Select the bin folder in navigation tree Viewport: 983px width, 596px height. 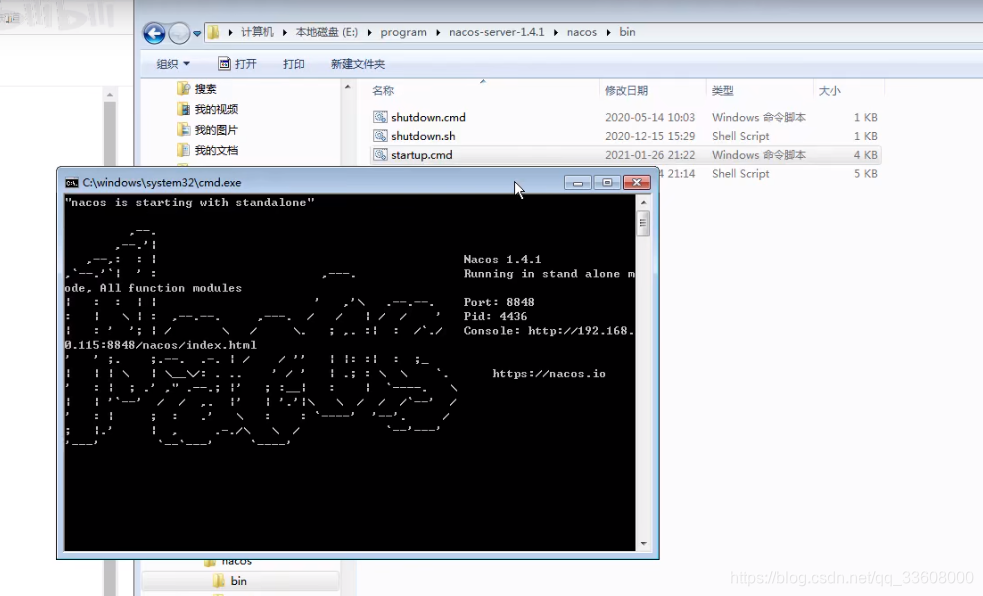point(238,581)
